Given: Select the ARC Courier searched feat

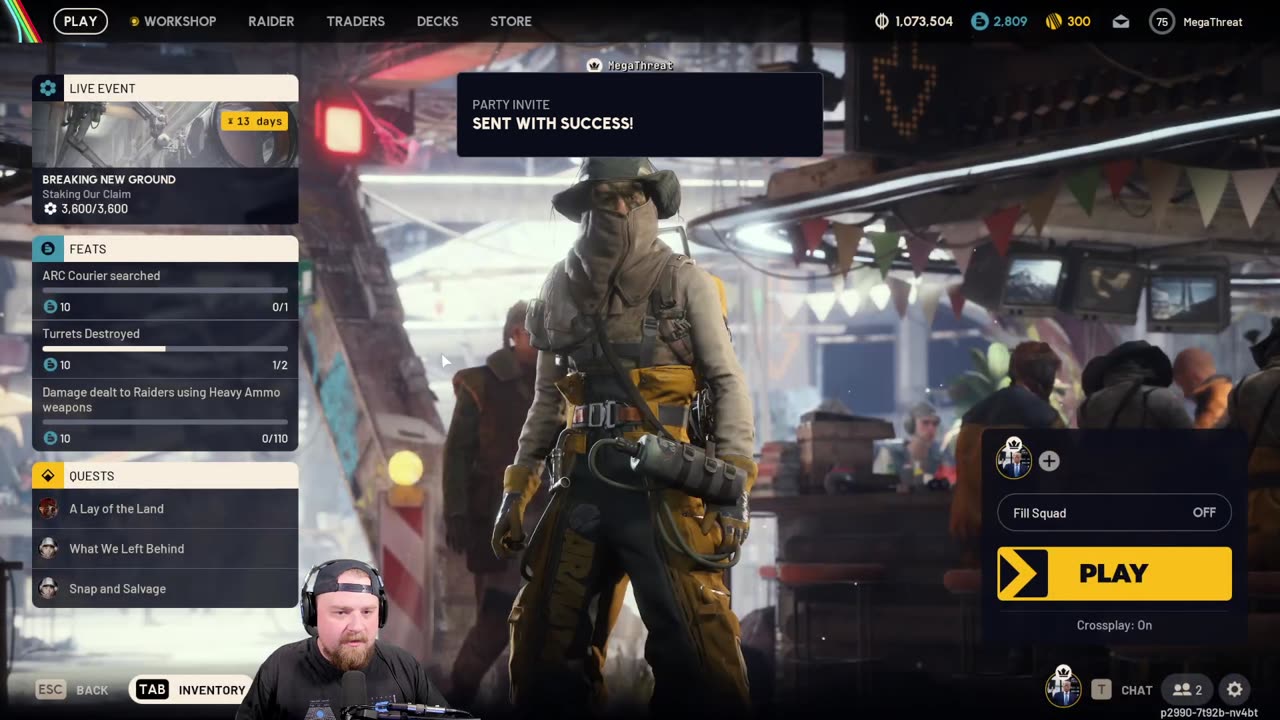Looking at the screenshot, I should [165, 291].
